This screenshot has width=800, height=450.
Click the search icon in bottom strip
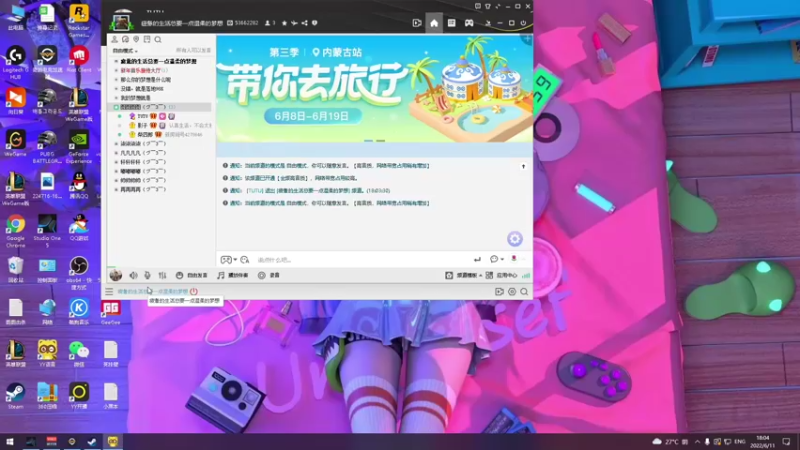[x=524, y=292]
